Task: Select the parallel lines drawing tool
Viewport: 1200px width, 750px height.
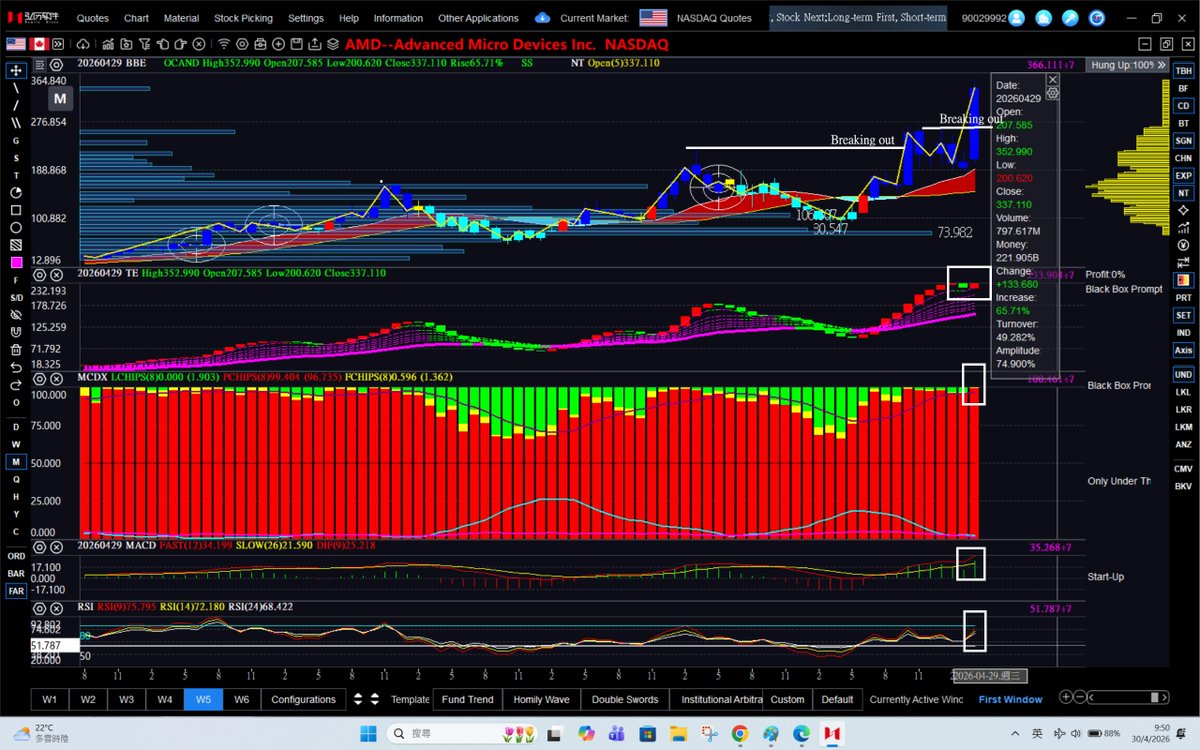Action: [16, 122]
